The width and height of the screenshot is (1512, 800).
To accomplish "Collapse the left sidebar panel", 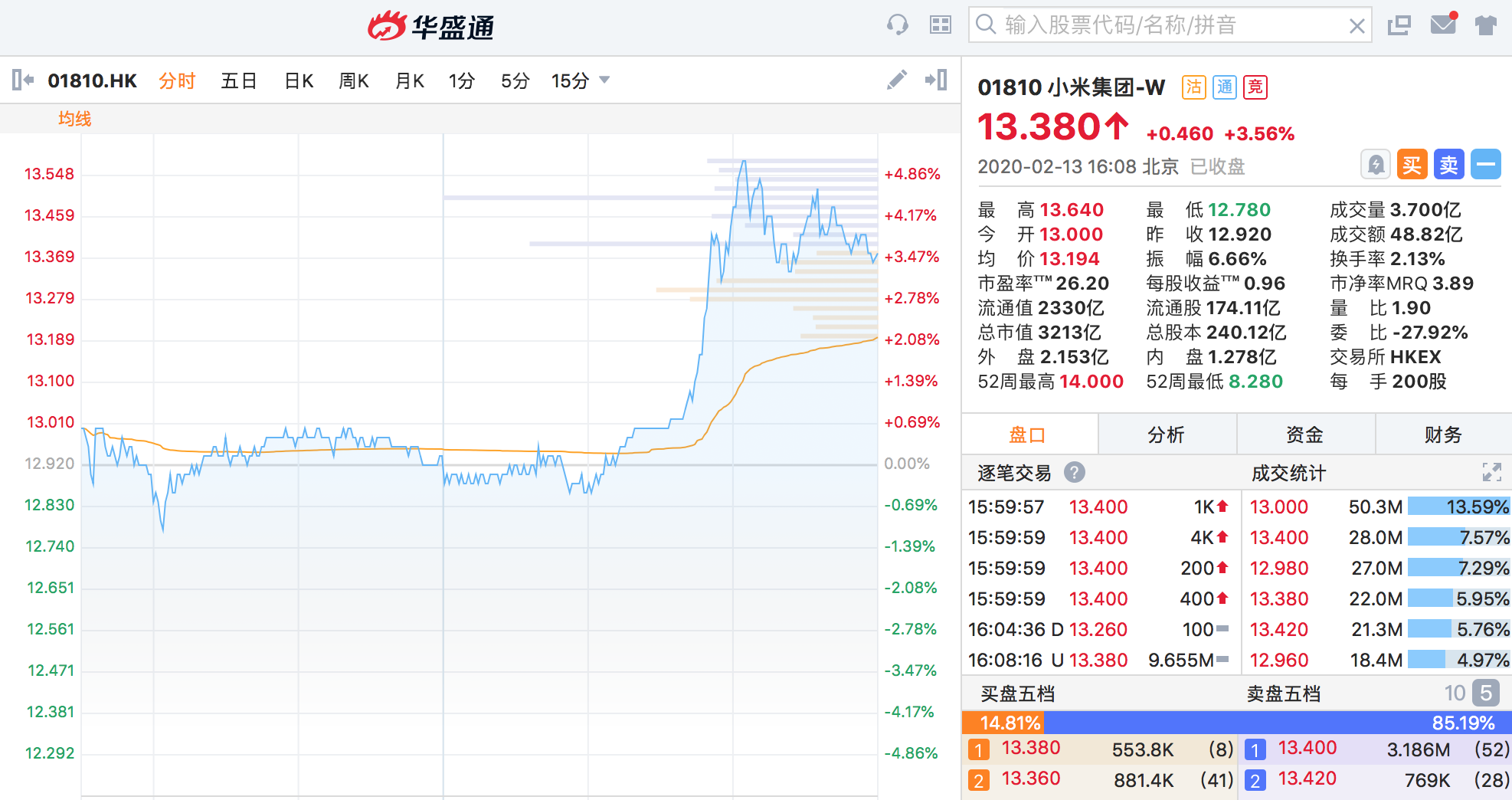I will point(23,80).
